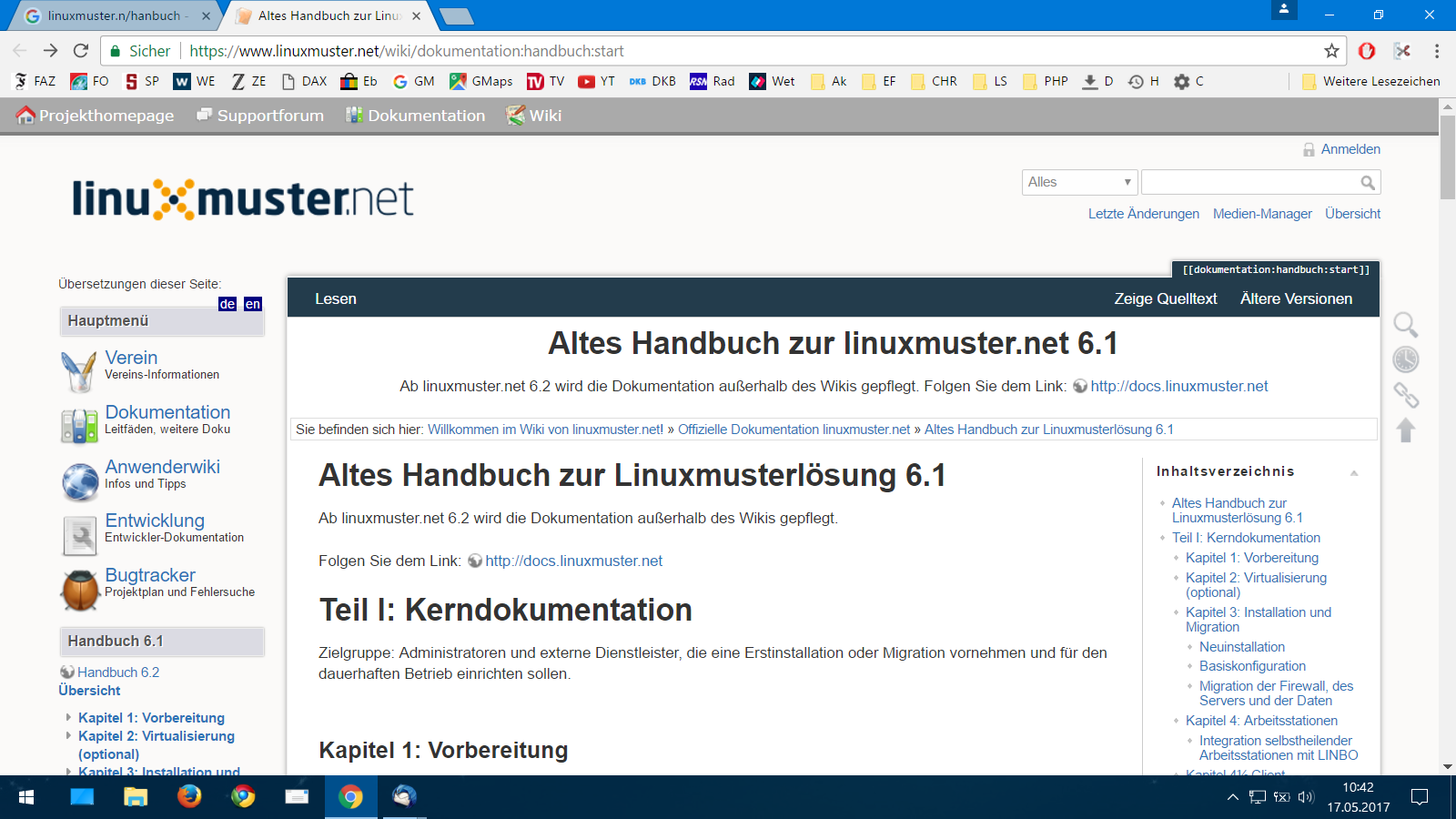This screenshot has height=819, width=1456.
Task: Open the downloads bookmark labeled D
Action: pos(1097,81)
